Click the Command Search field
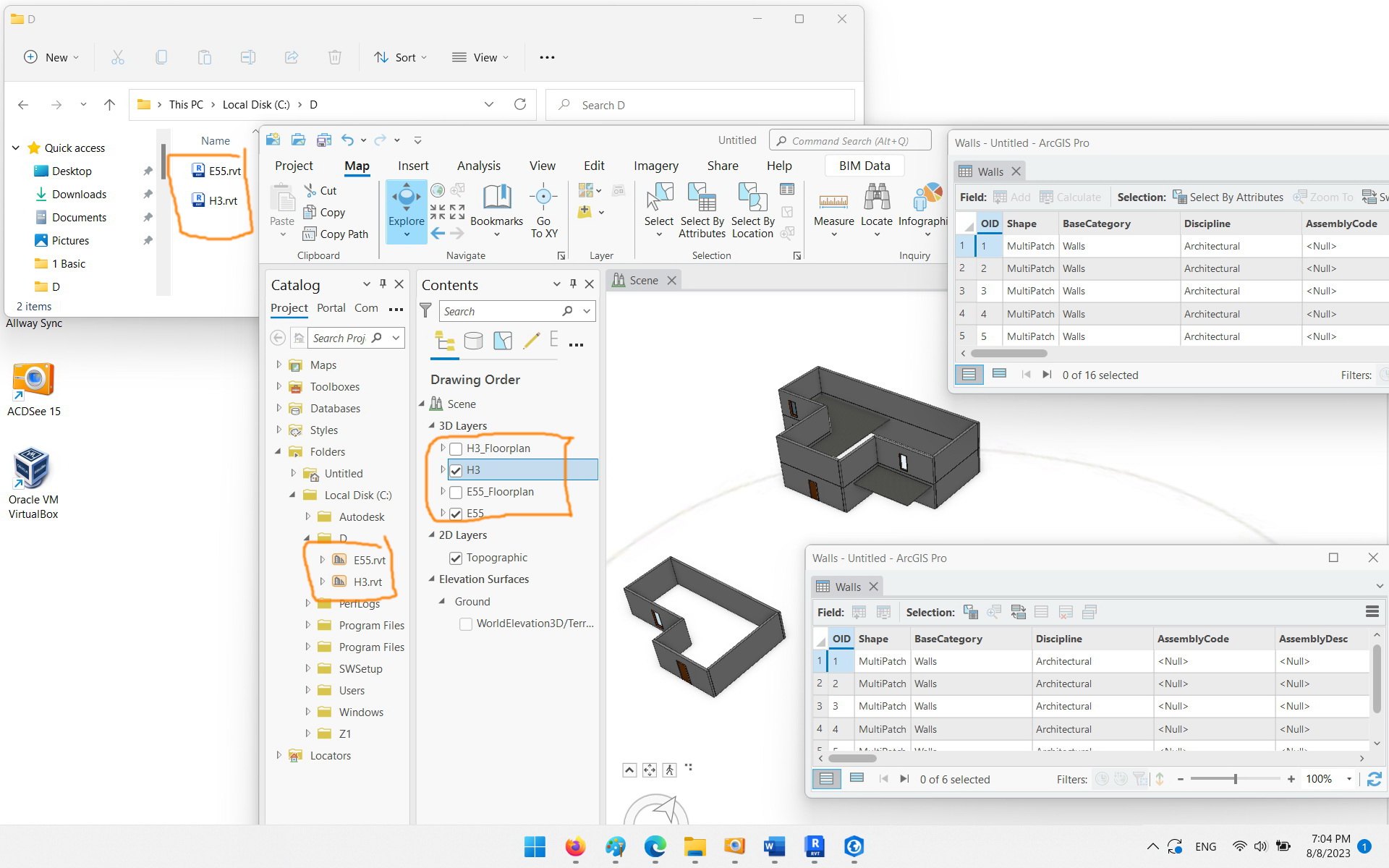 coord(850,140)
